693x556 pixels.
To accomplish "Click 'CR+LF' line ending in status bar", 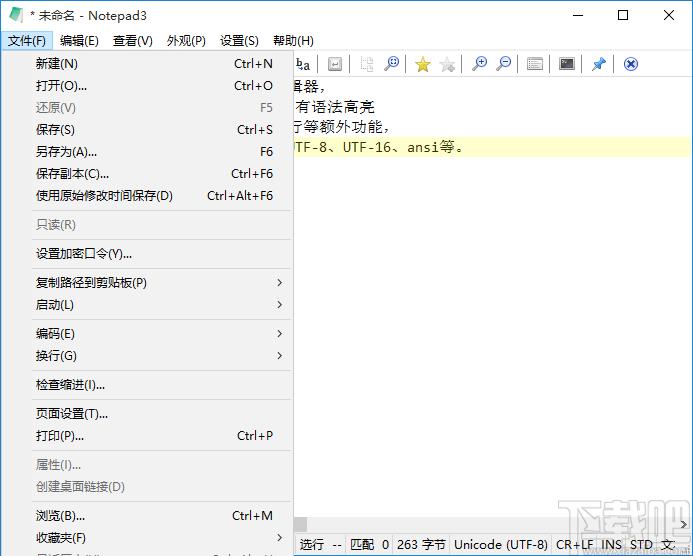I will pos(575,545).
